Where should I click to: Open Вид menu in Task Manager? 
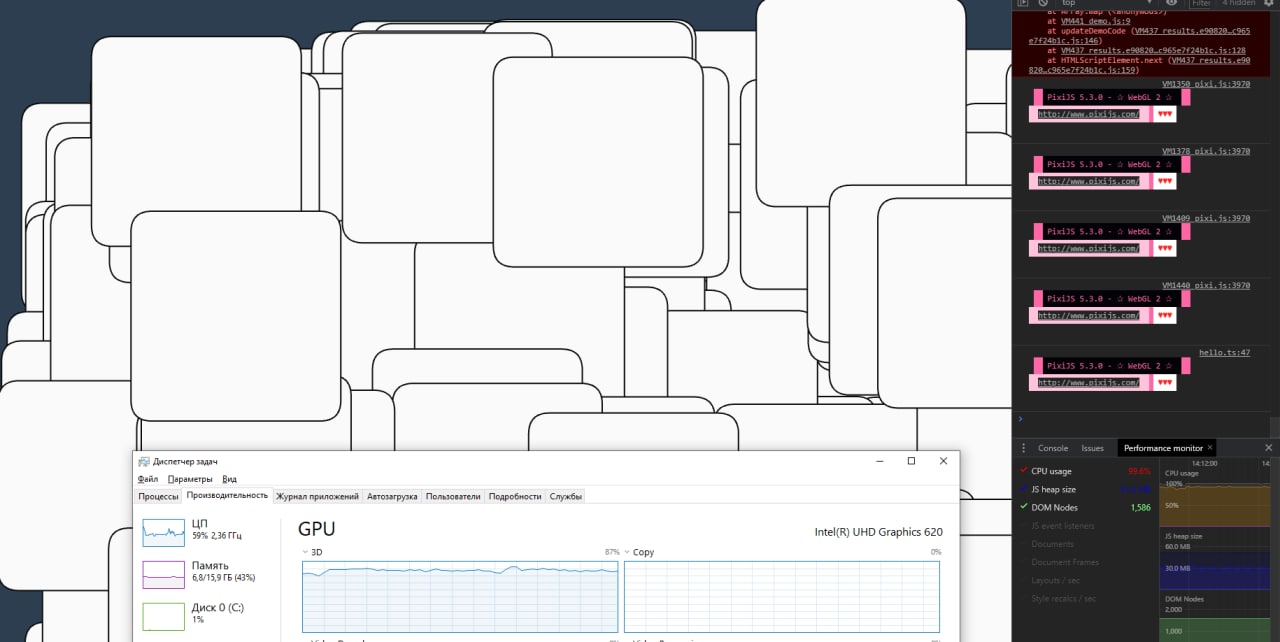pyautogui.click(x=229, y=479)
